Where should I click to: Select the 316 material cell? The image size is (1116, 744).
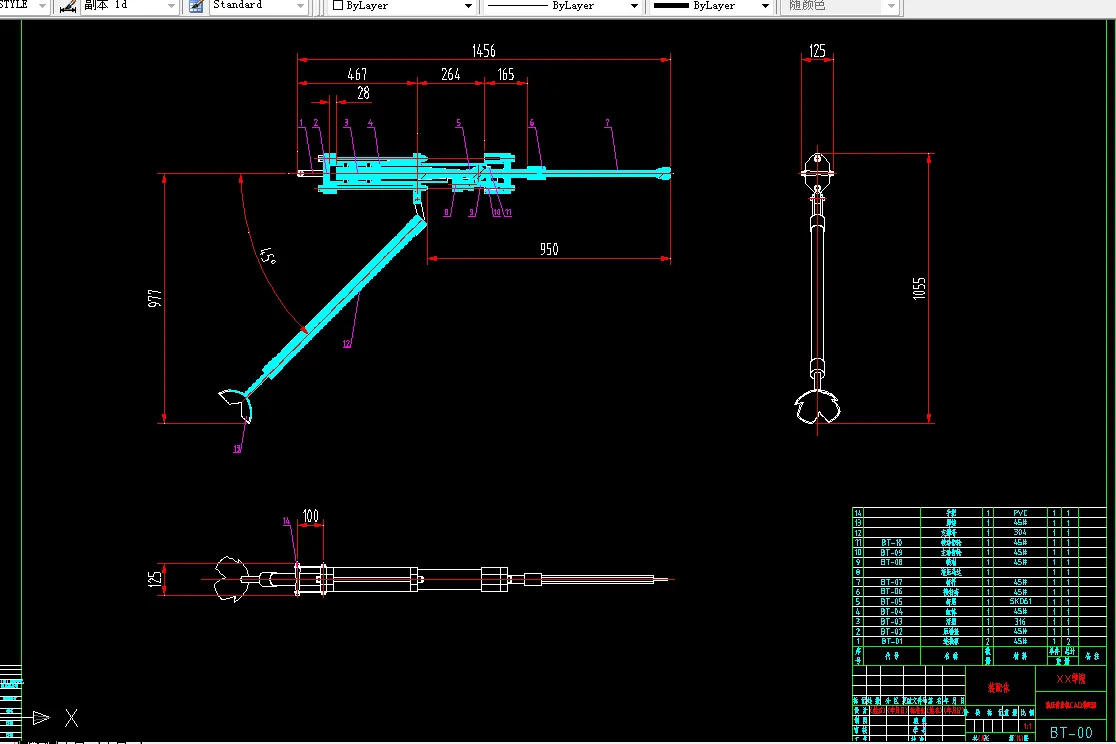[x=1020, y=622]
